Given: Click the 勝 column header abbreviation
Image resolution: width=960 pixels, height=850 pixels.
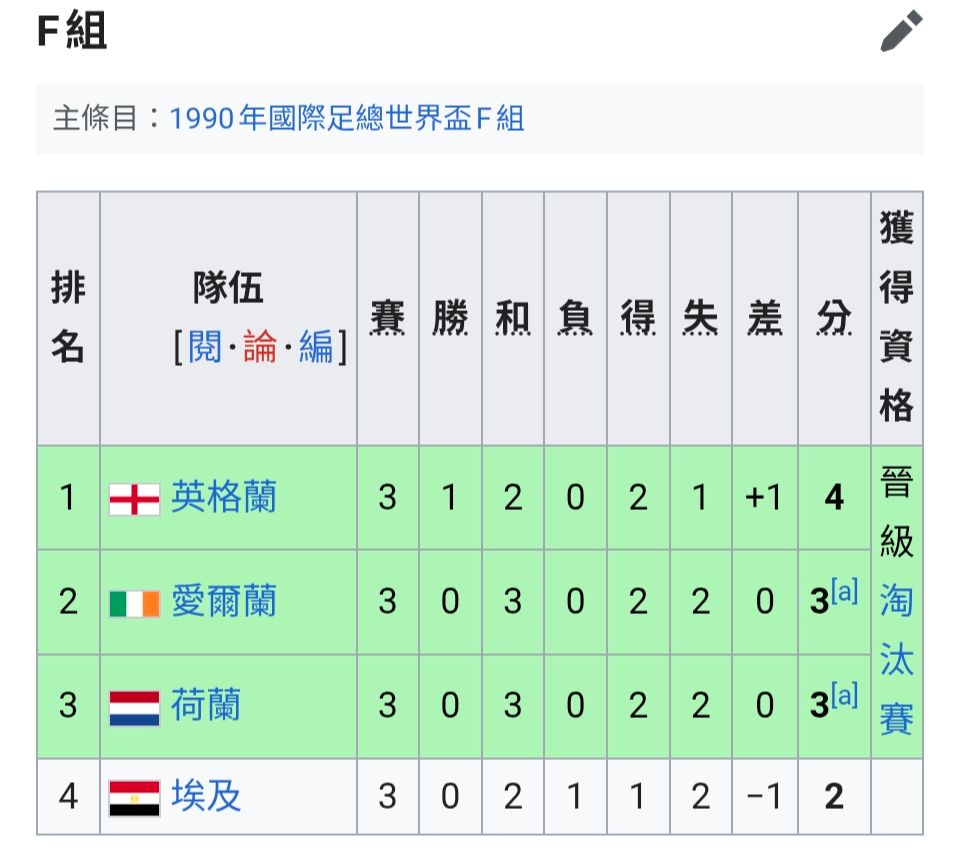Looking at the screenshot, I should (450, 318).
